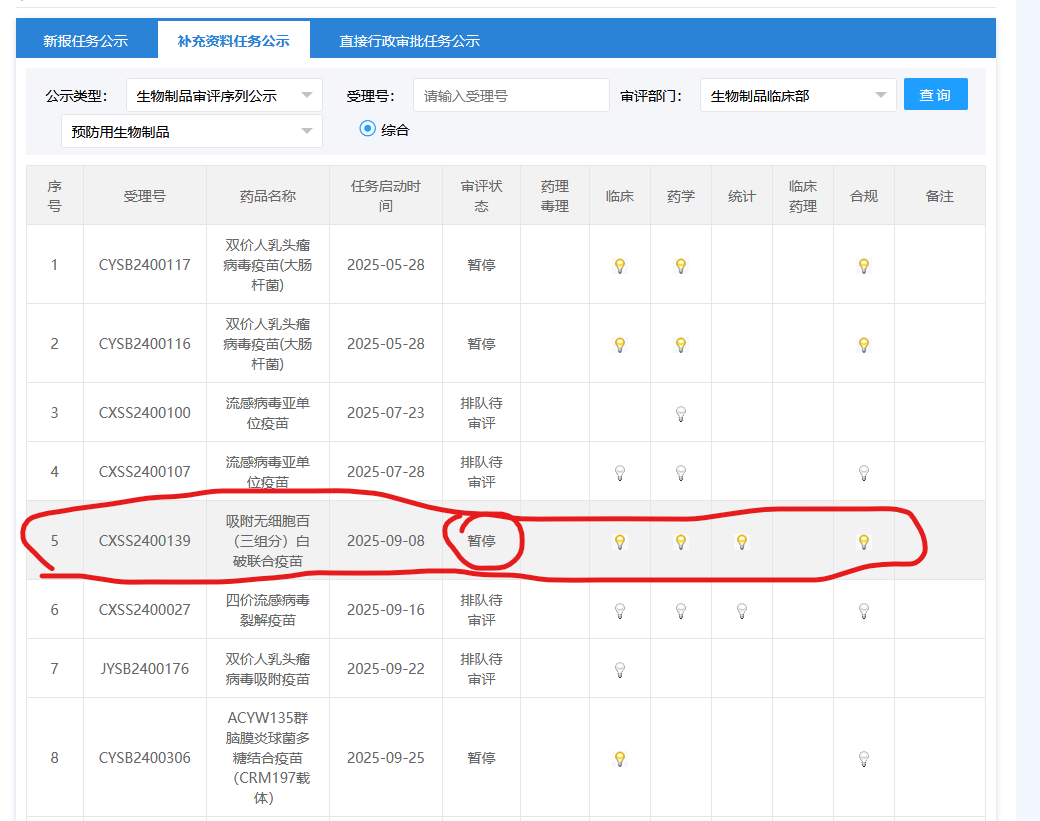Click acceptance number CYSB2400117

[145, 265]
